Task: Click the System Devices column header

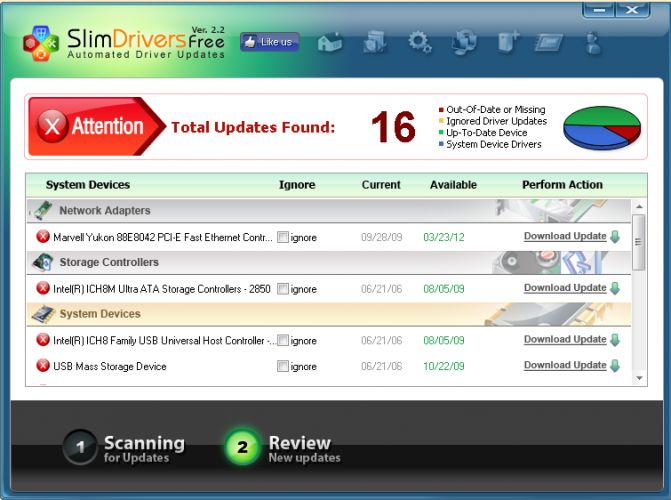Action: (88, 185)
